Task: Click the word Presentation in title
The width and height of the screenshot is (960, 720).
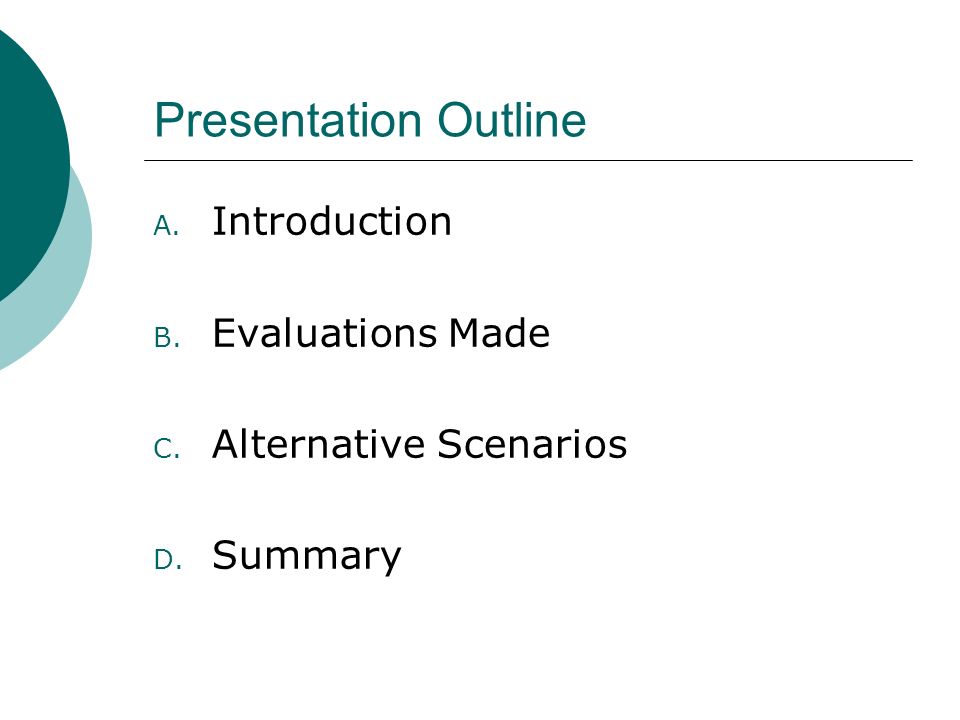Action: (288, 120)
